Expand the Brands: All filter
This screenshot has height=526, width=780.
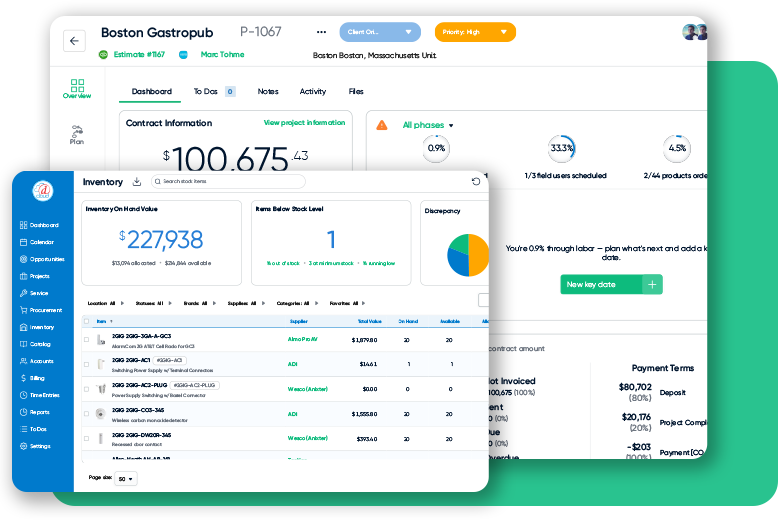[x=199, y=303]
